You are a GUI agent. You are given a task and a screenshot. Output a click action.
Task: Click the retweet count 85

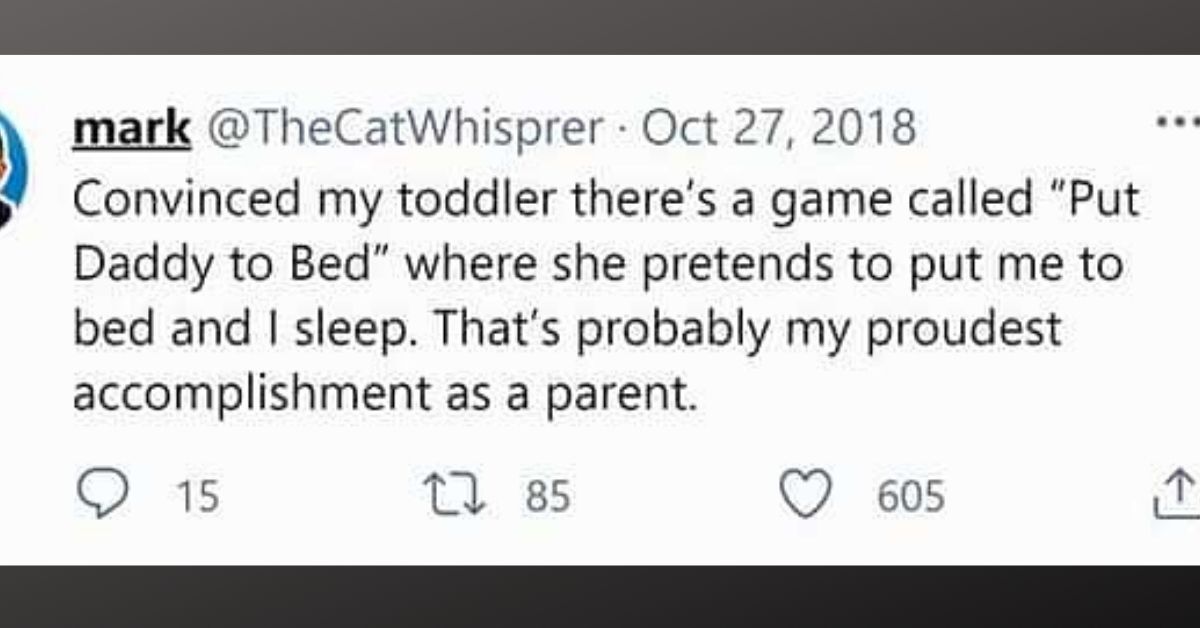click(548, 498)
